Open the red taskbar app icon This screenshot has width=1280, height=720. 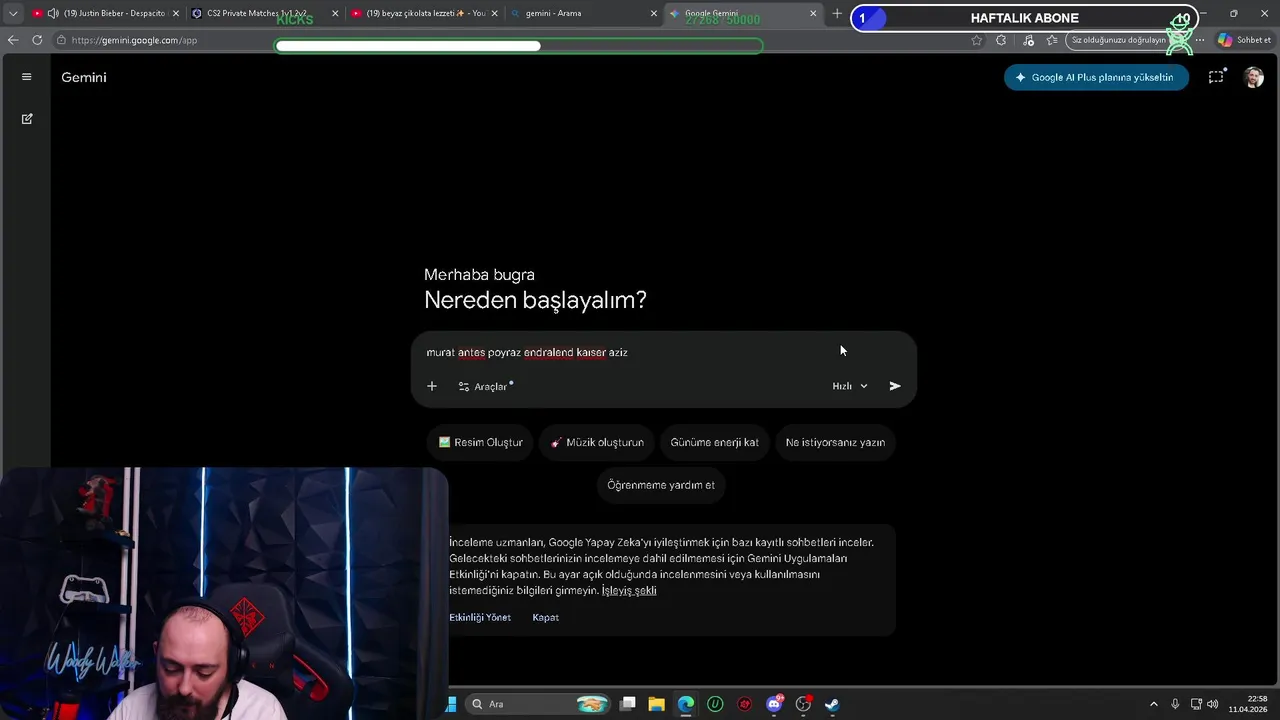[x=744, y=704]
